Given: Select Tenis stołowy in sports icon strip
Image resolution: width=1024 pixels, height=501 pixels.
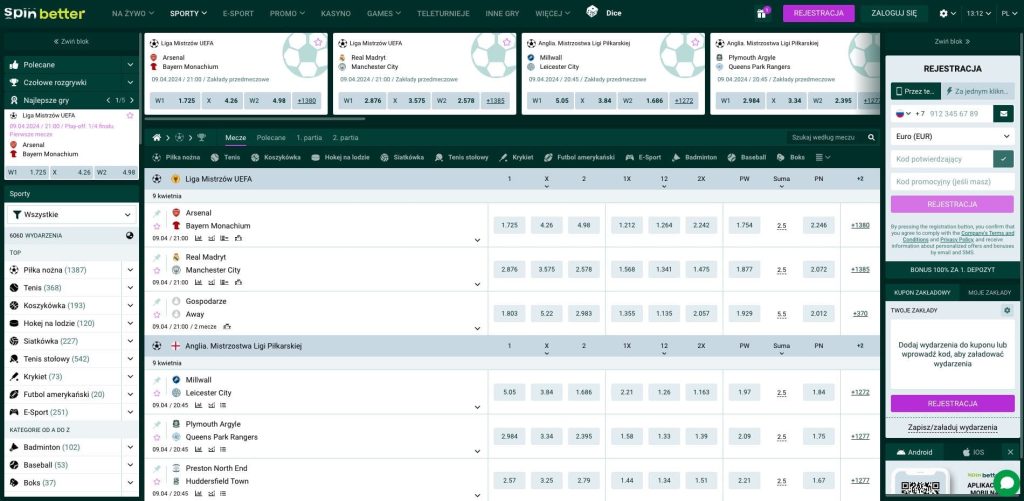Looking at the screenshot, I should (462, 157).
